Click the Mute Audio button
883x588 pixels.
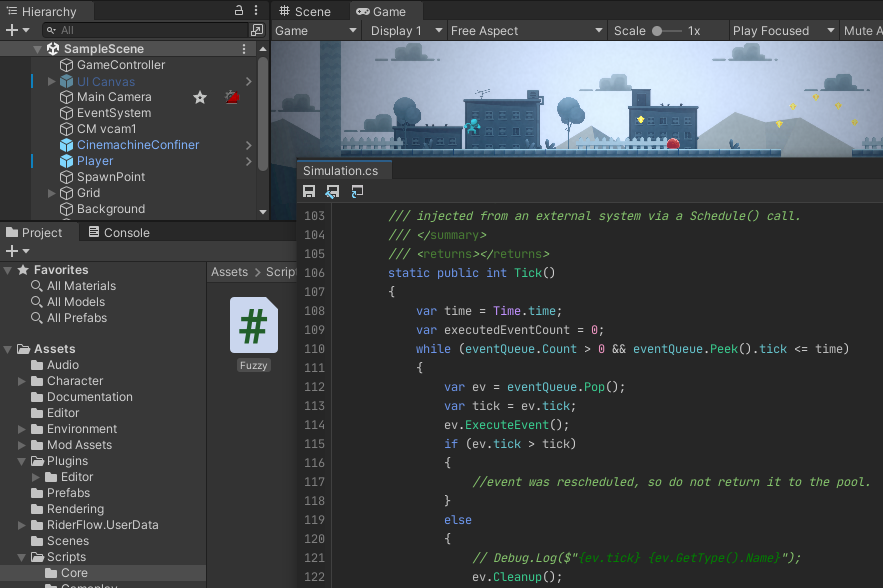pyautogui.click(x=861, y=31)
